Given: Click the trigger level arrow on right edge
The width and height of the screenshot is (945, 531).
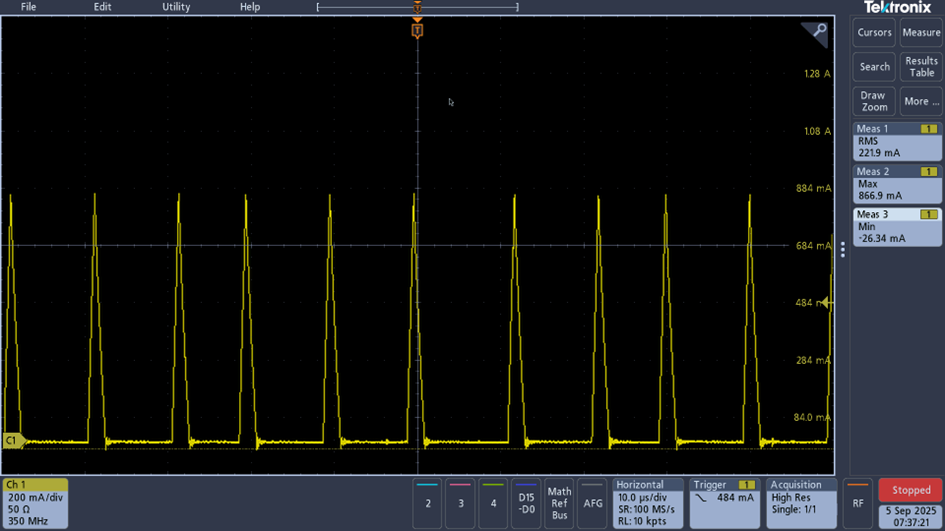Looking at the screenshot, I should pos(826,303).
